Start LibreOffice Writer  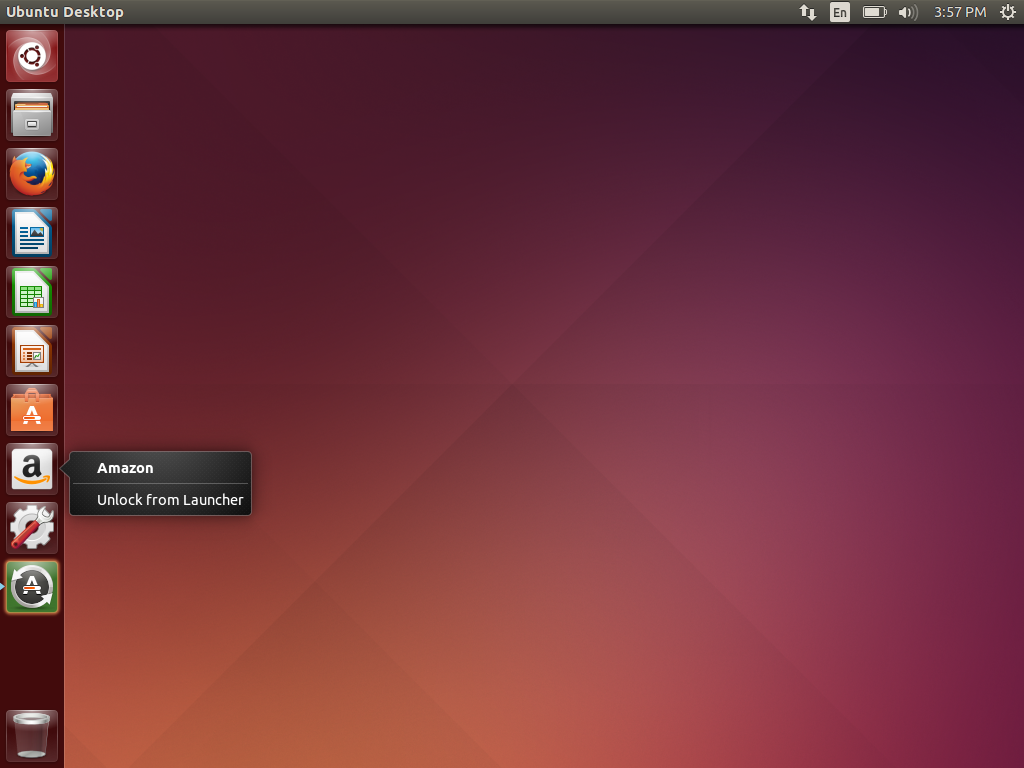[x=31, y=232]
